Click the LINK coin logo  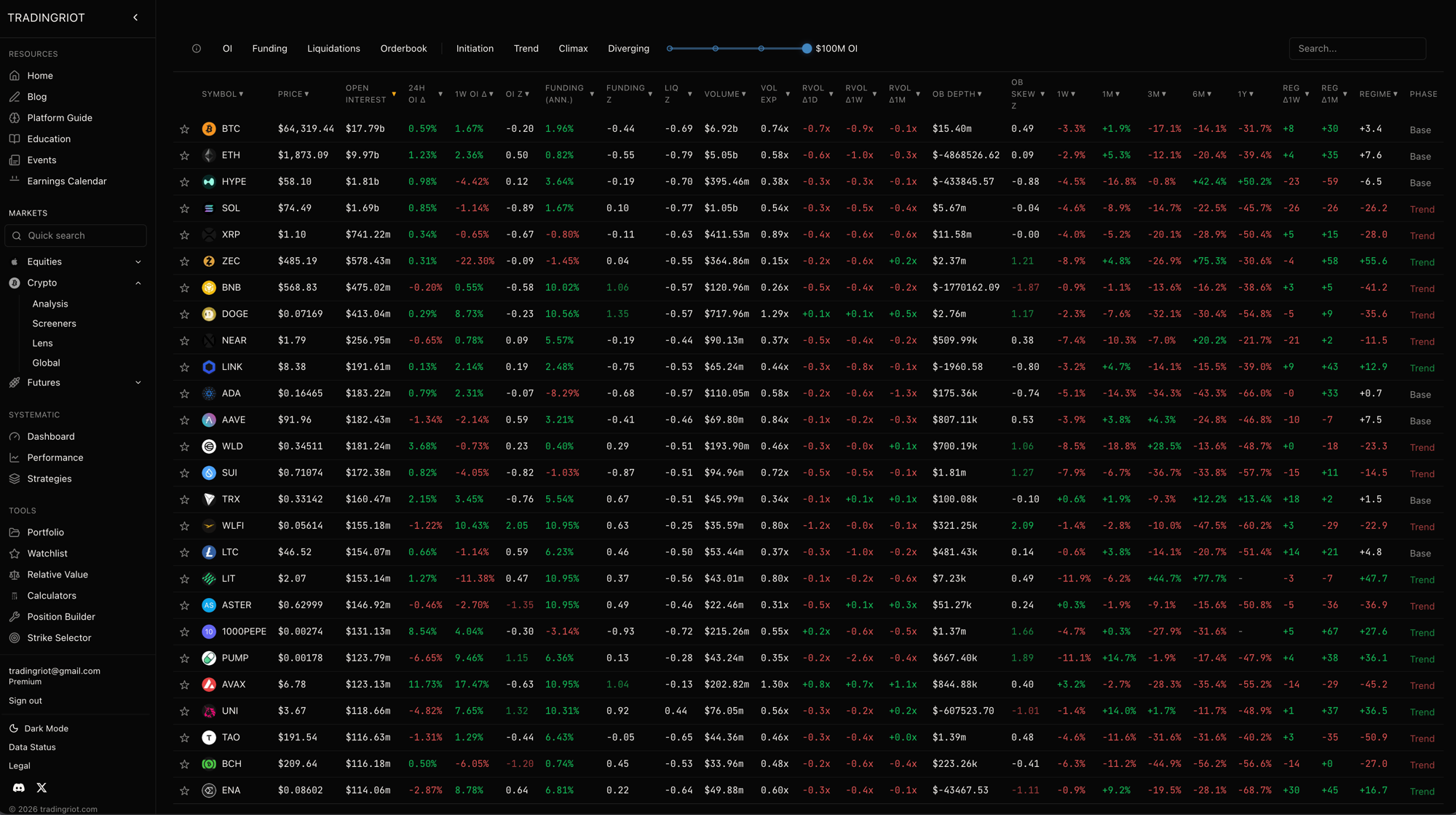point(209,367)
